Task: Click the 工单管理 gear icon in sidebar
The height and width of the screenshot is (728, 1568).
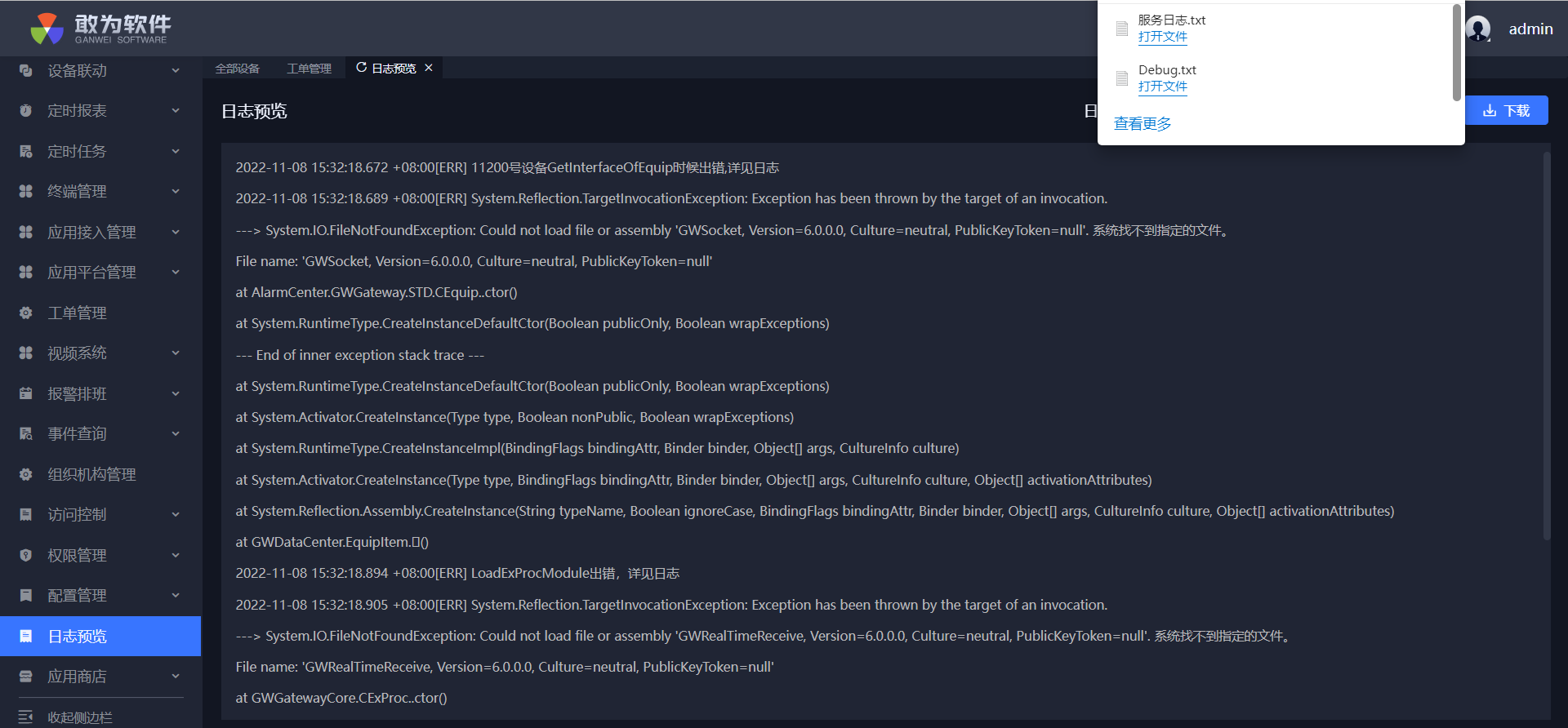Action: [x=26, y=313]
